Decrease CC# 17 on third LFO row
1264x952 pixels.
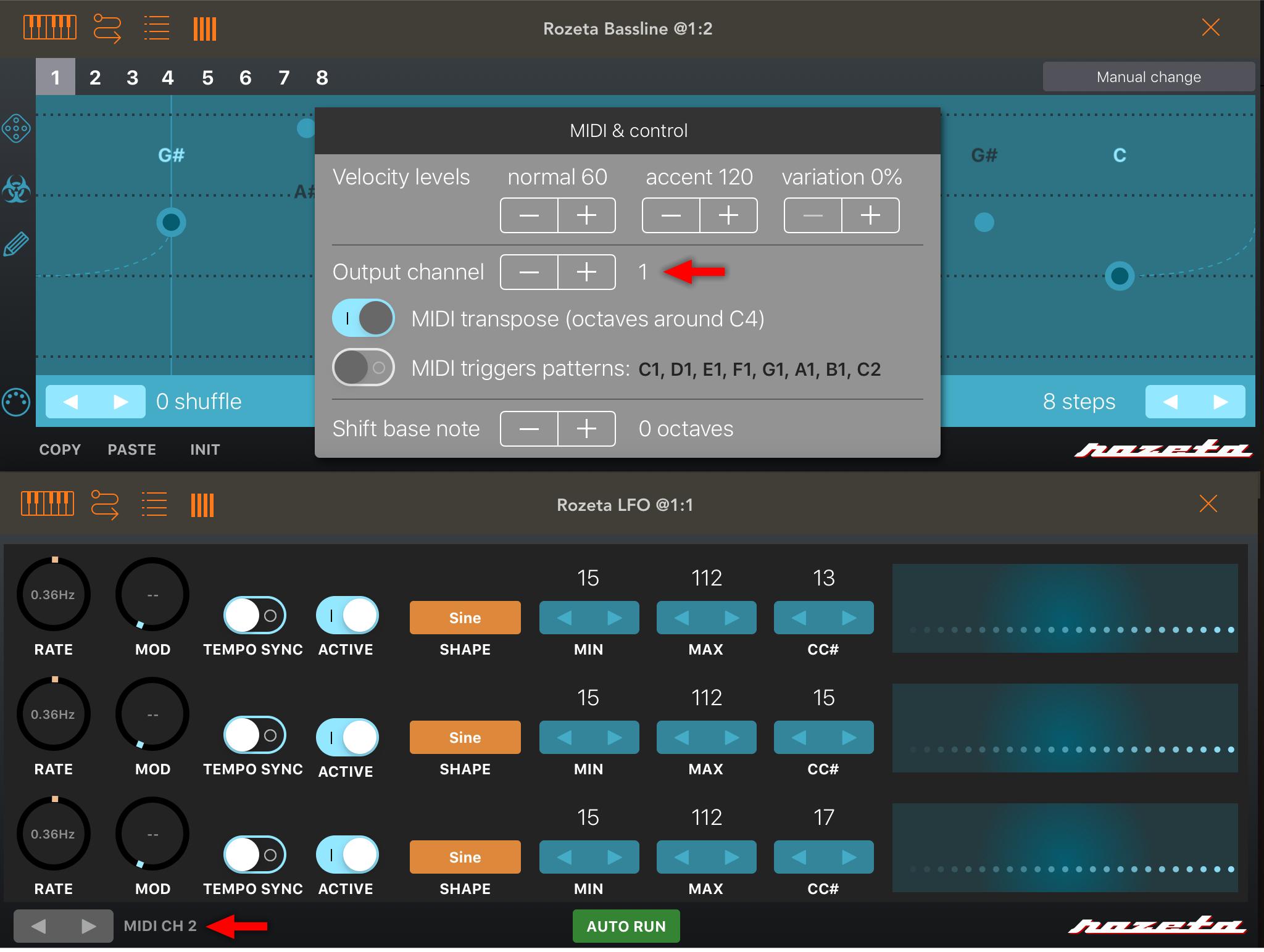click(x=799, y=857)
